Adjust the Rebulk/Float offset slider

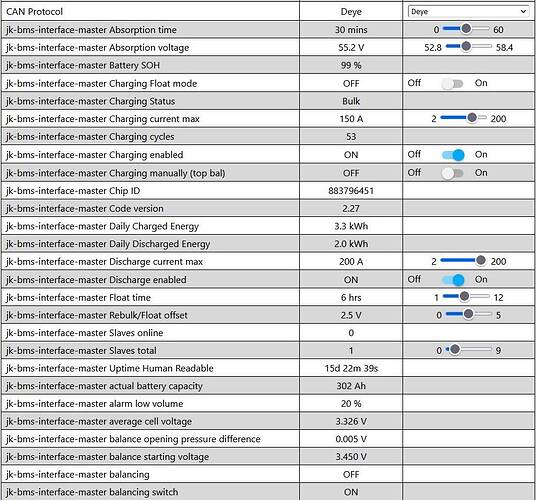click(468, 314)
